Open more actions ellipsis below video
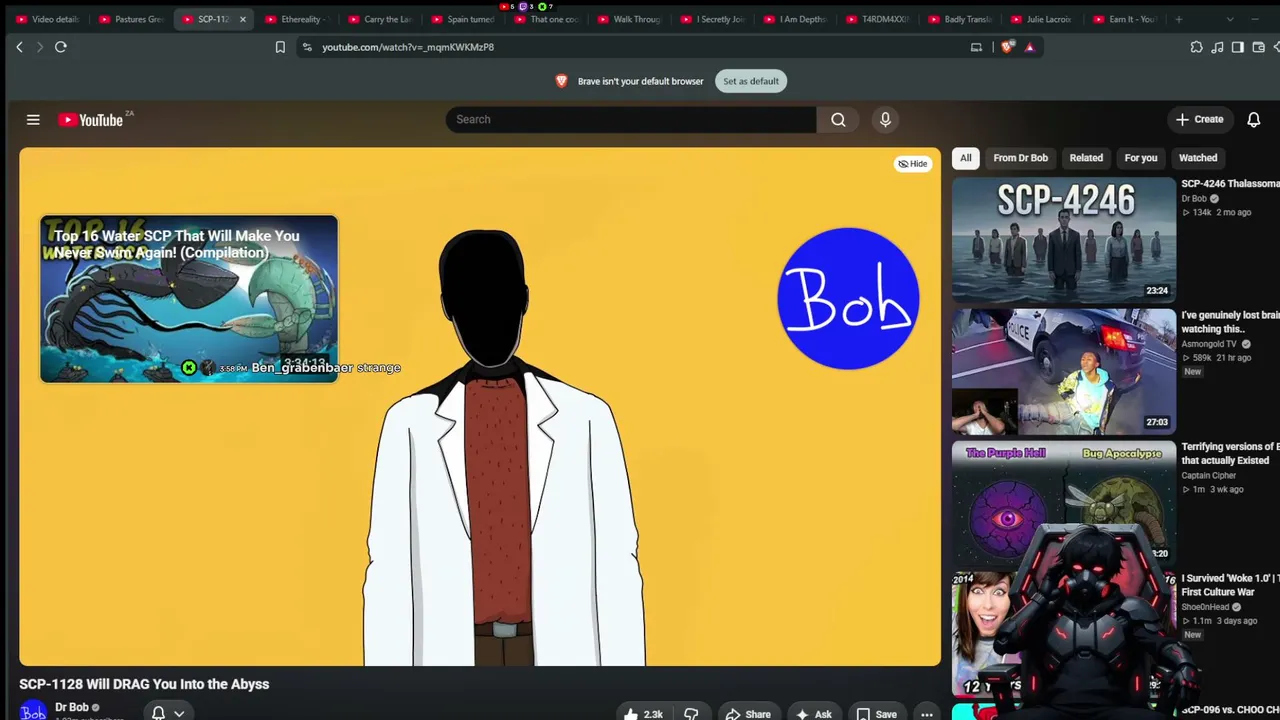The height and width of the screenshot is (720, 1280). 927,714
